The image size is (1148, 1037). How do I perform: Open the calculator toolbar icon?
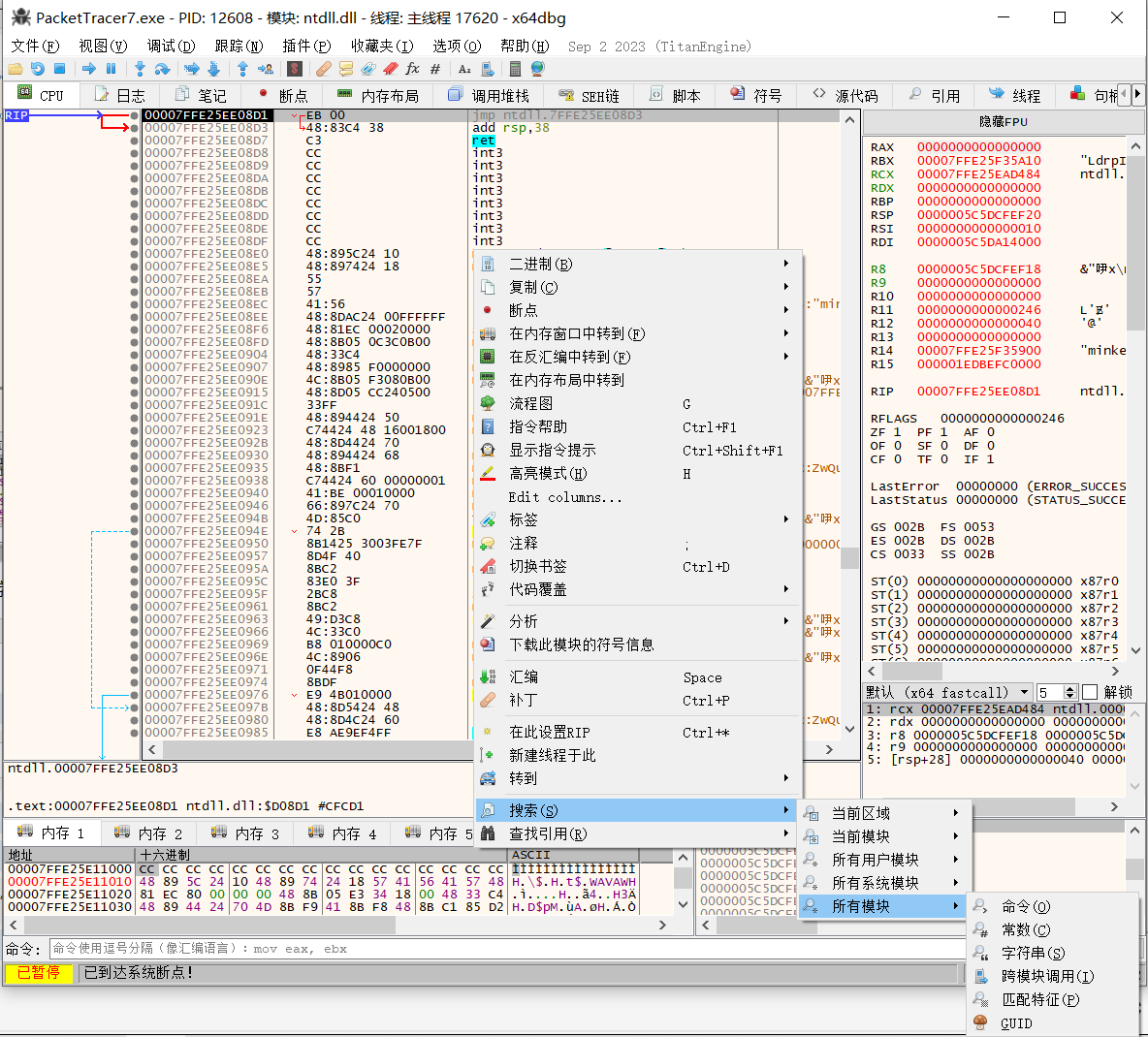click(515, 69)
